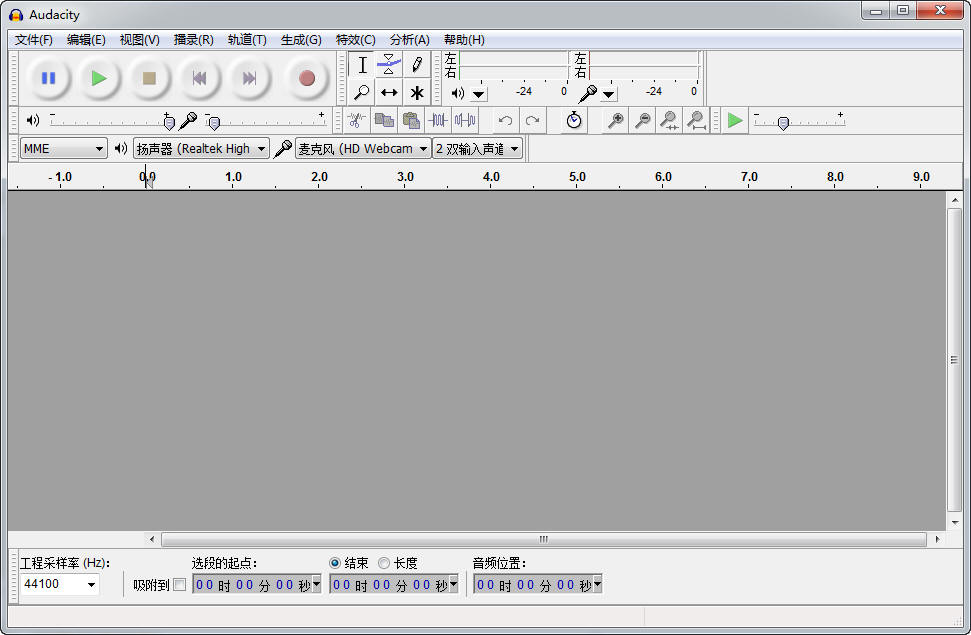Click the Zoom Out magnifier icon
Viewport: 971px width, 635px height.
click(x=643, y=120)
